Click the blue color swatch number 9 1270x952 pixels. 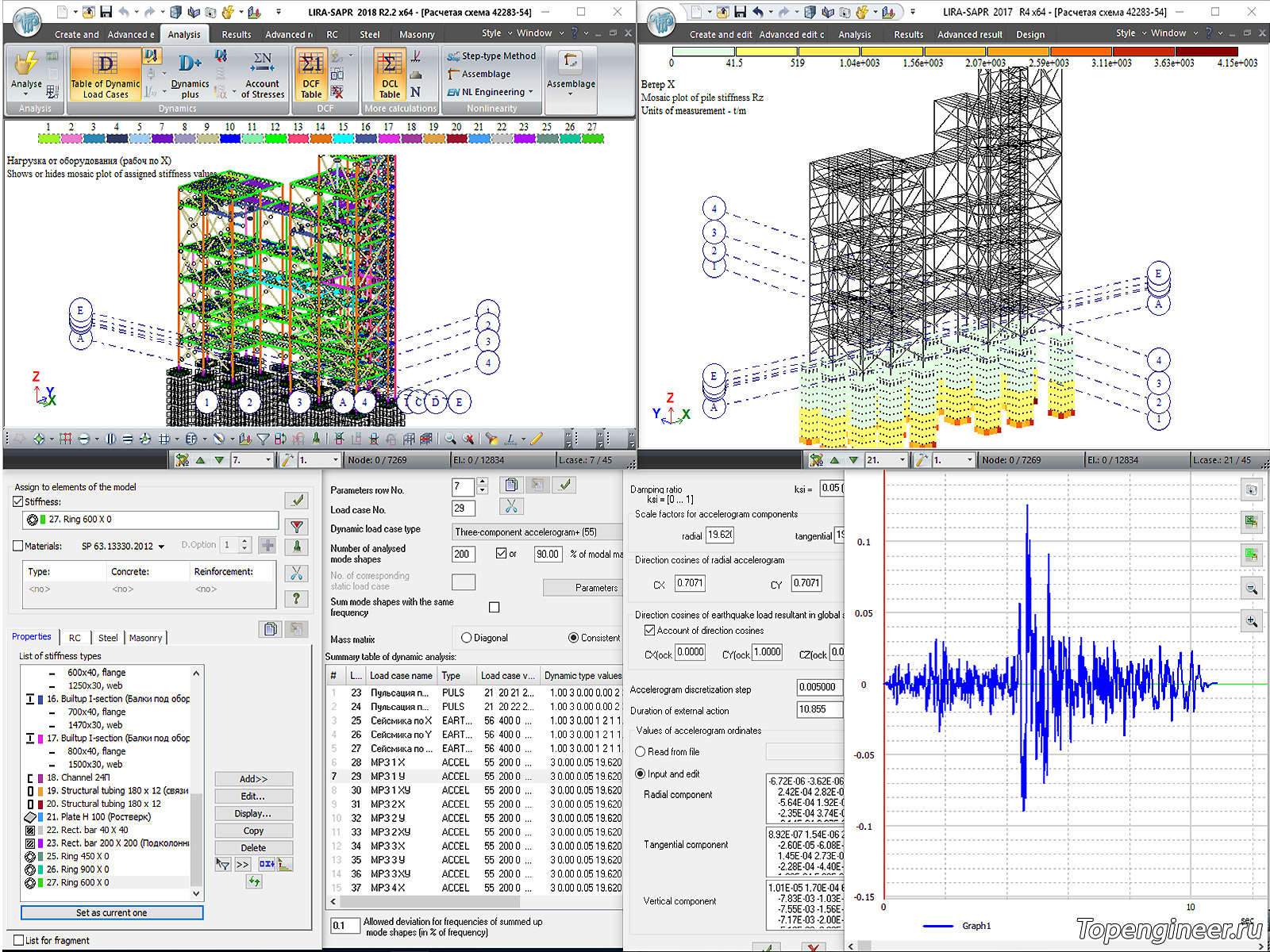(x=230, y=138)
